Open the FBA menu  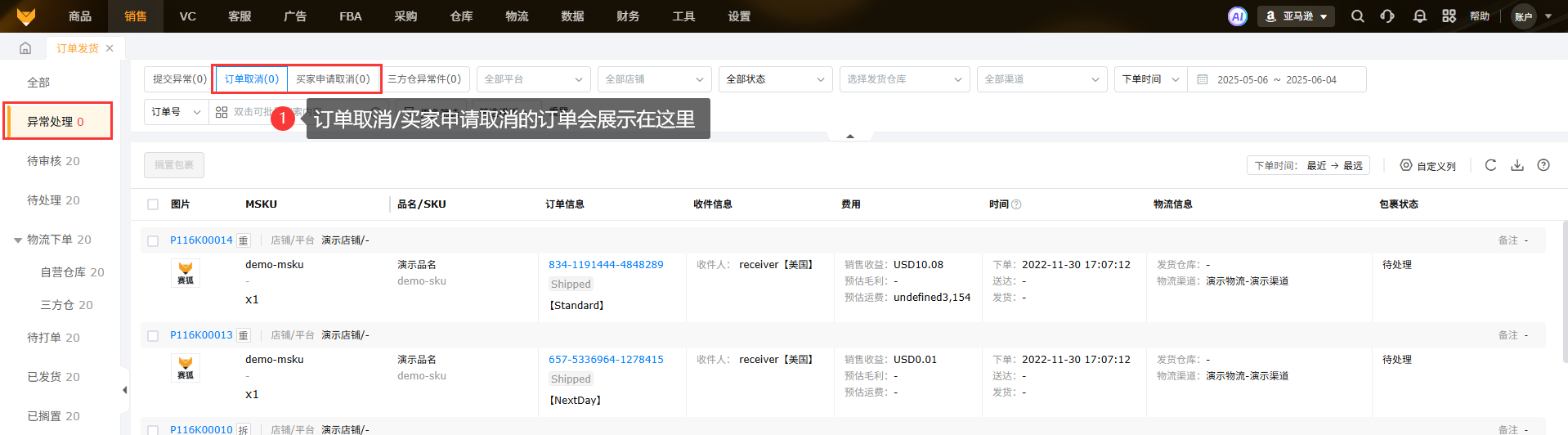[351, 16]
